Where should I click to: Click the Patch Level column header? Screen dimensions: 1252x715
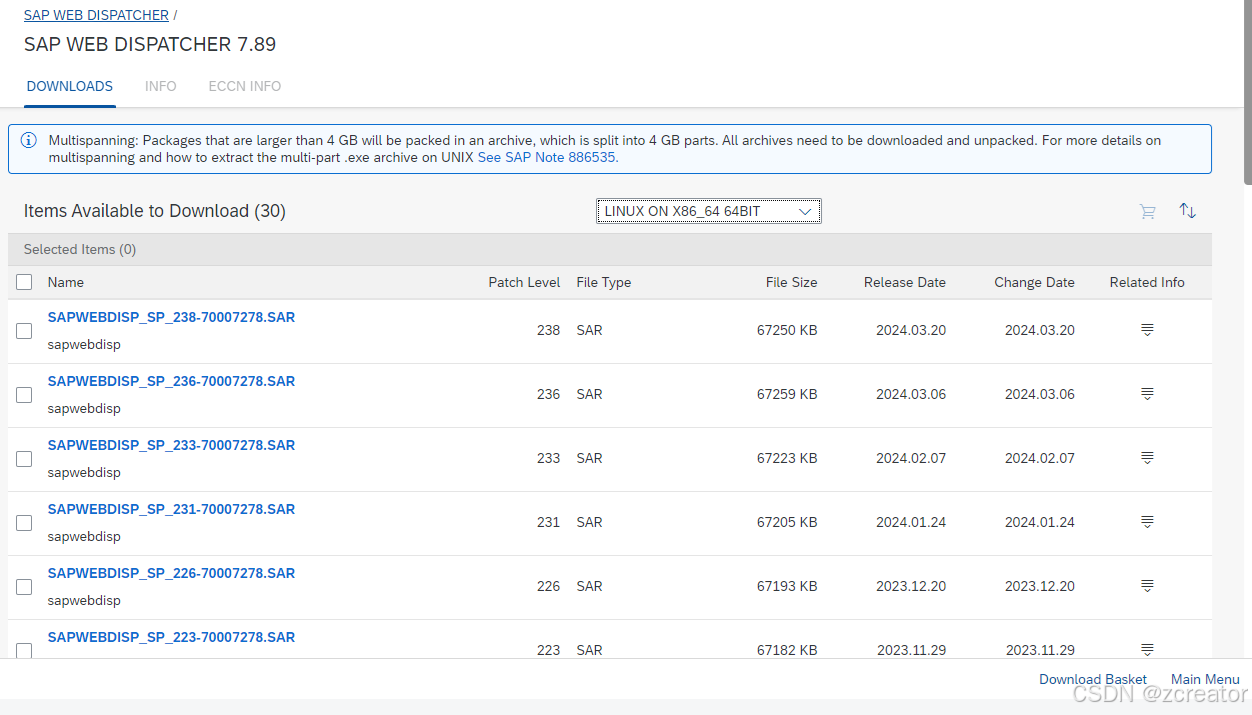click(x=524, y=282)
